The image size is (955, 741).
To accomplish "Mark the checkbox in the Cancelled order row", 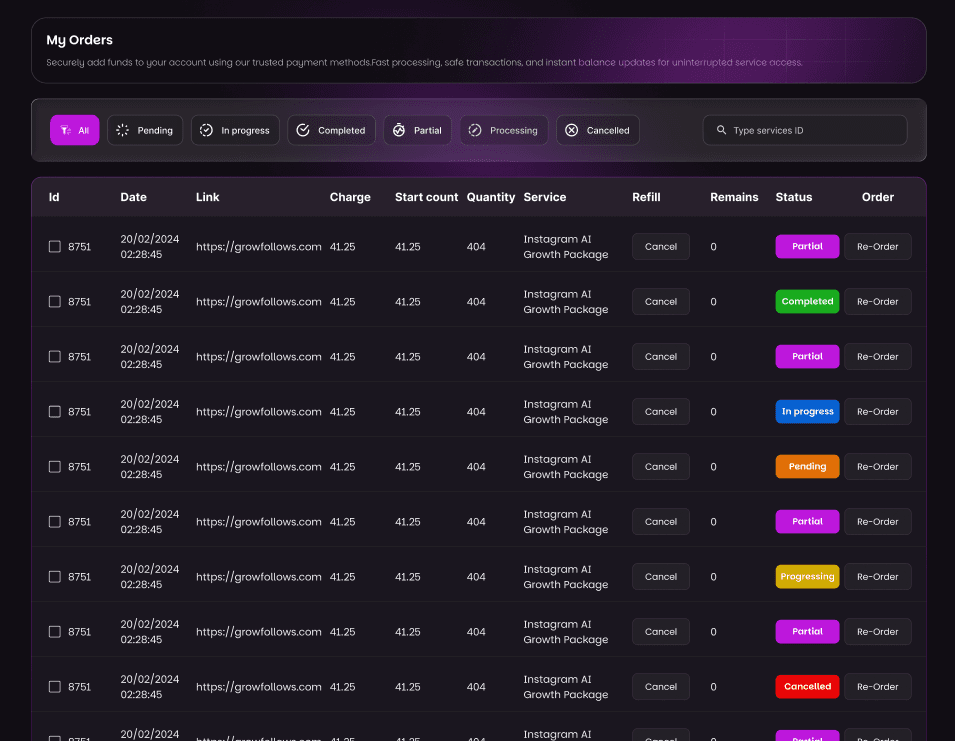I will pyautogui.click(x=55, y=687).
